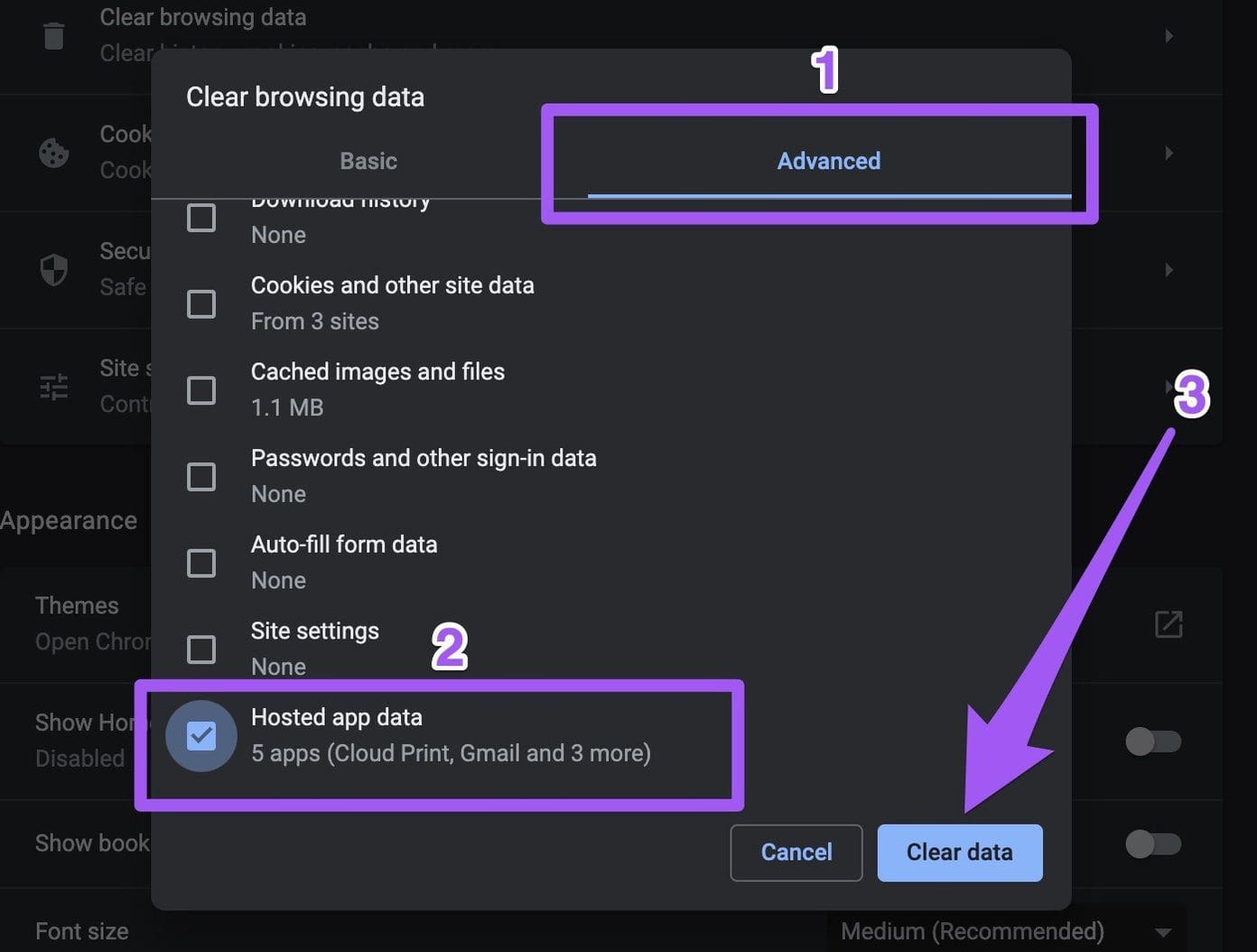
Task: Click the Site settings sliders icon
Action: point(54,387)
